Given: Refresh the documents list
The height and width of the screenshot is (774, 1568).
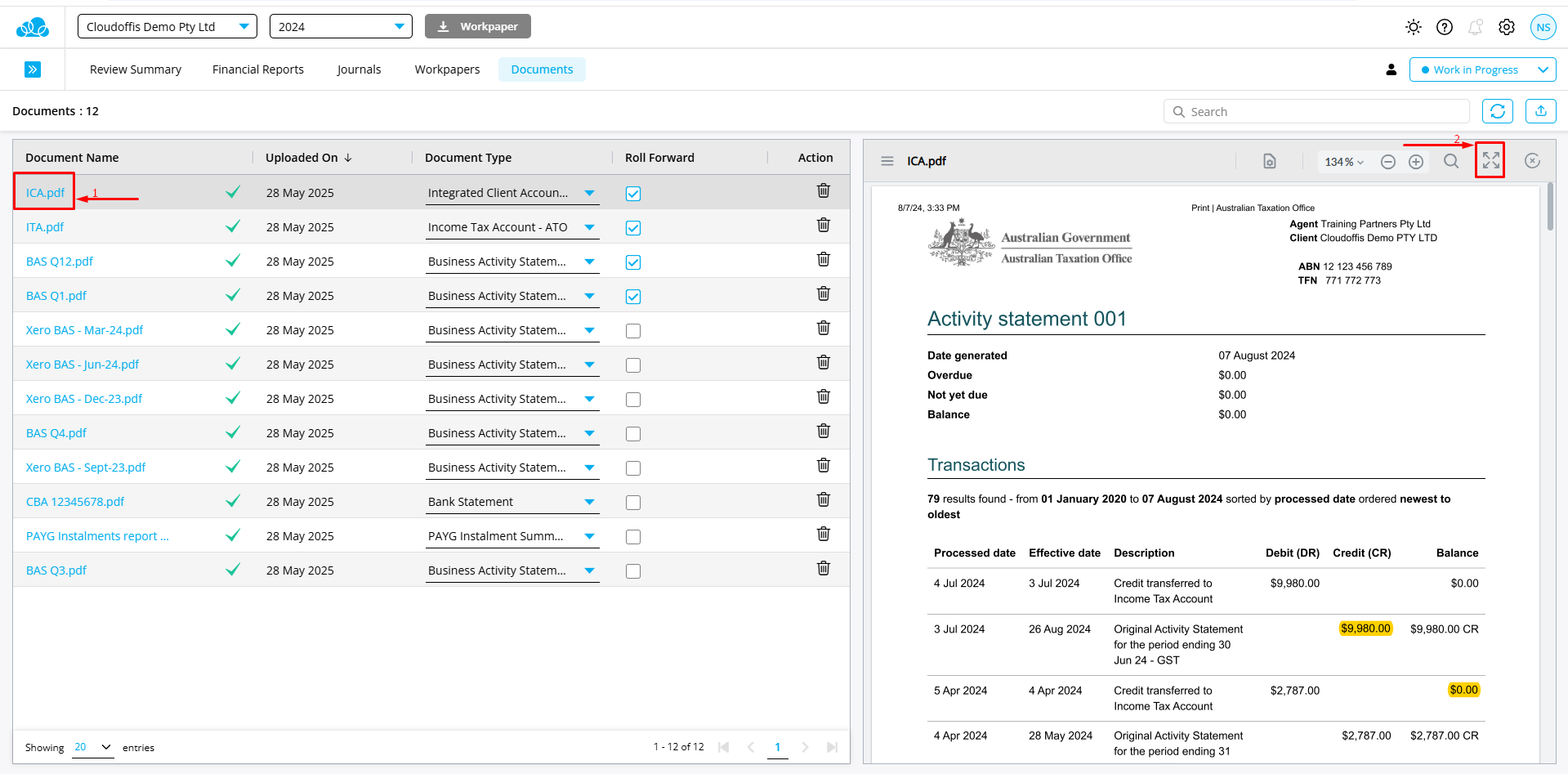Looking at the screenshot, I should tap(1498, 111).
